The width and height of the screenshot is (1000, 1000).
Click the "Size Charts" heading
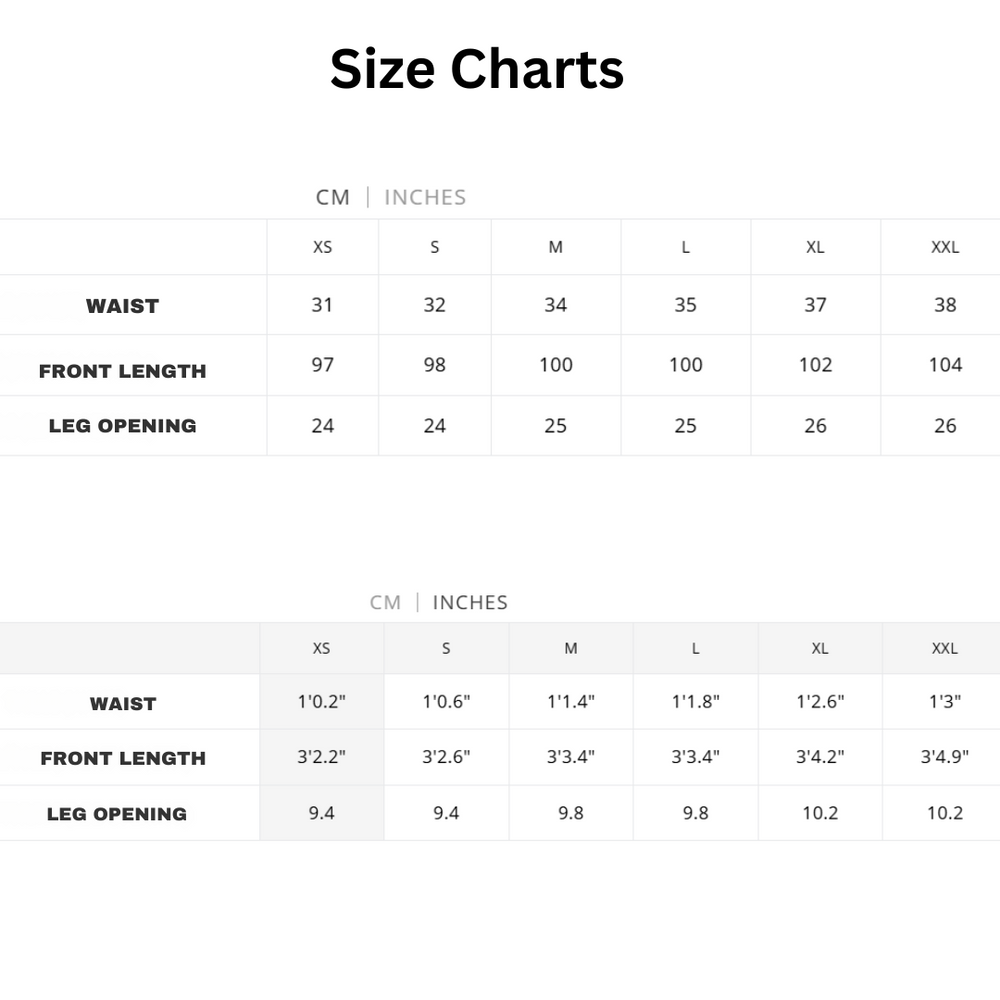pyautogui.click(x=477, y=70)
